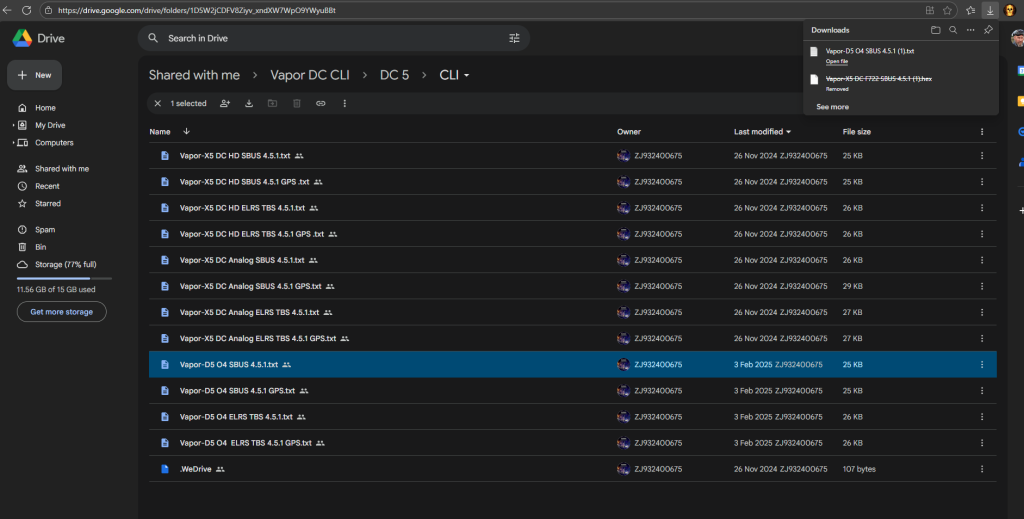Select Vapor-X5 DC Analog SBUS 4.5.1.txt

pos(573,260)
